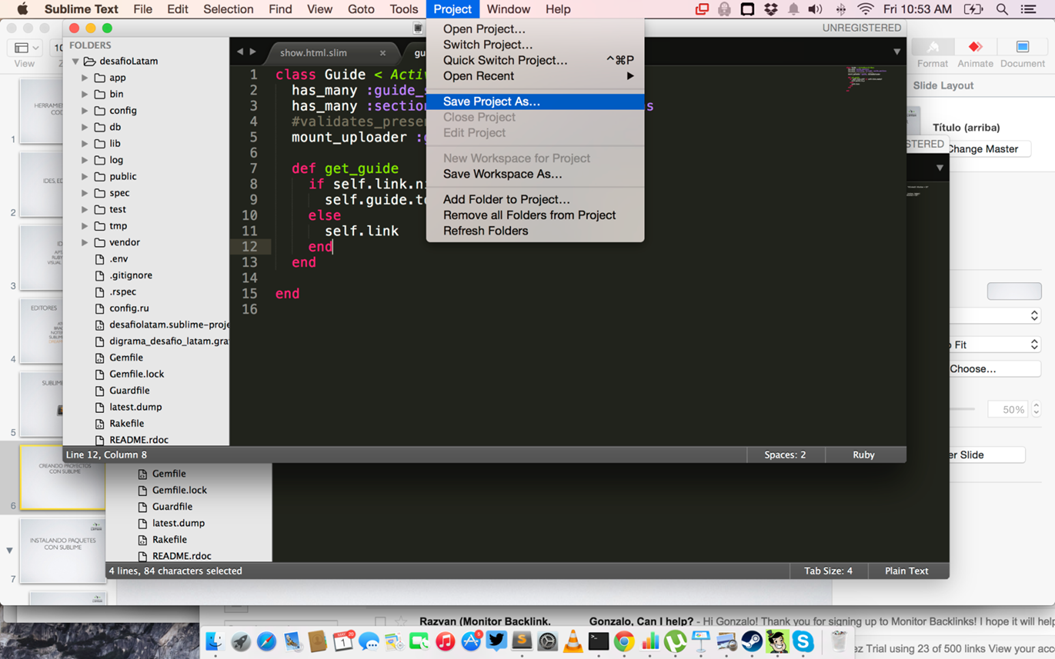Open Steam from the Dock
The width and height of the screenshot is (1055, 659).
(x=752, y=641)
